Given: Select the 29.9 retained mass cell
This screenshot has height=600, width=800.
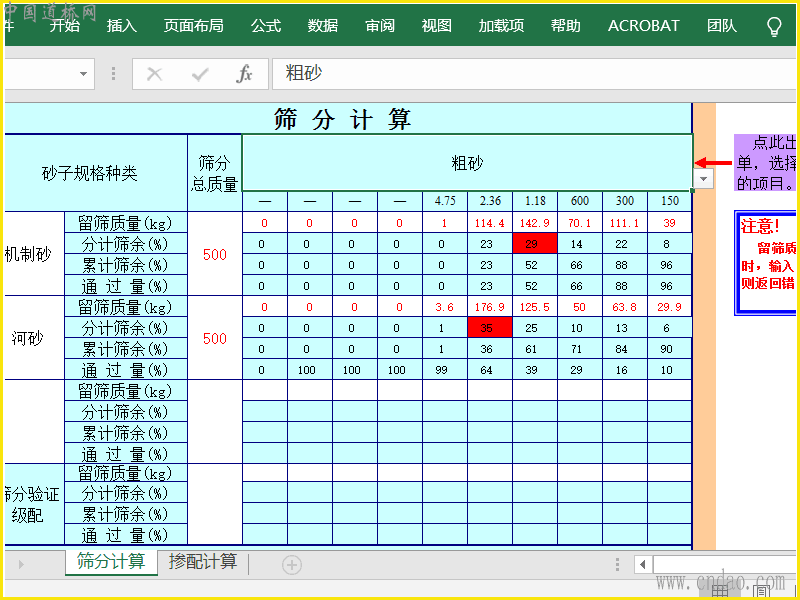Looking at the screenshot, I should click(669, 307).
